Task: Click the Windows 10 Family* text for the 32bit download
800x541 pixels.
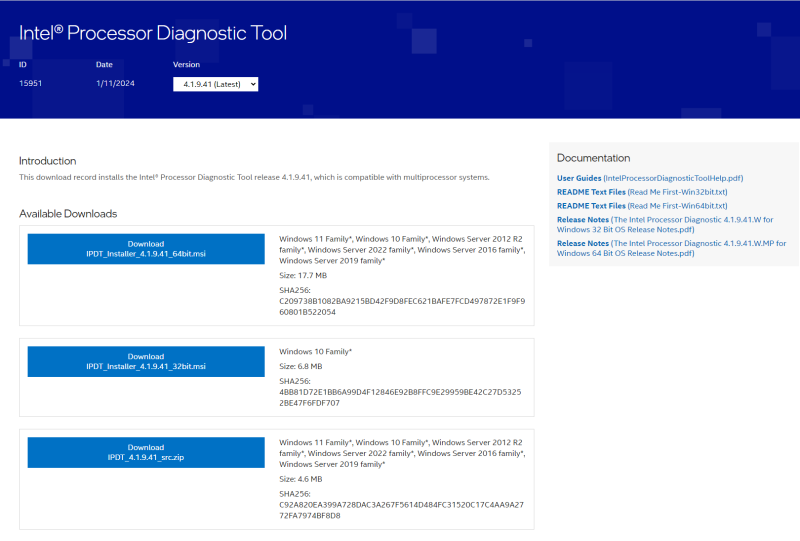Action: pyautogui.click(x=315, y=352)
